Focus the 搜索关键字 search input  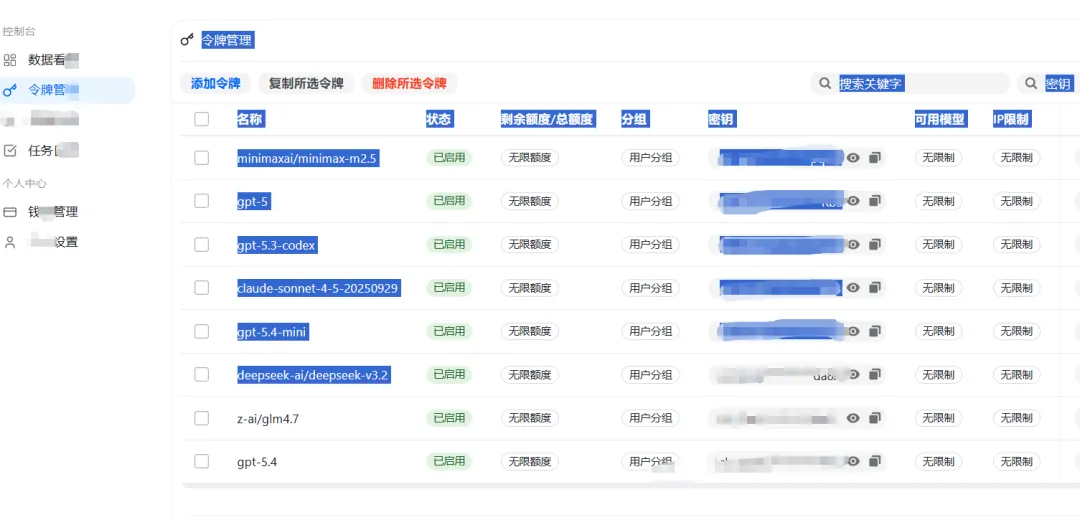[x=910, y=84]
